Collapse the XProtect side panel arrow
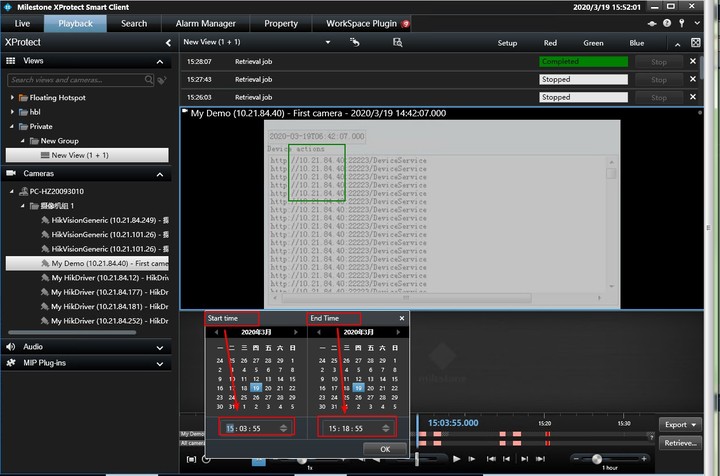This screenshot has width=720, height=476. pyautogui.click(x=168, y=43)
